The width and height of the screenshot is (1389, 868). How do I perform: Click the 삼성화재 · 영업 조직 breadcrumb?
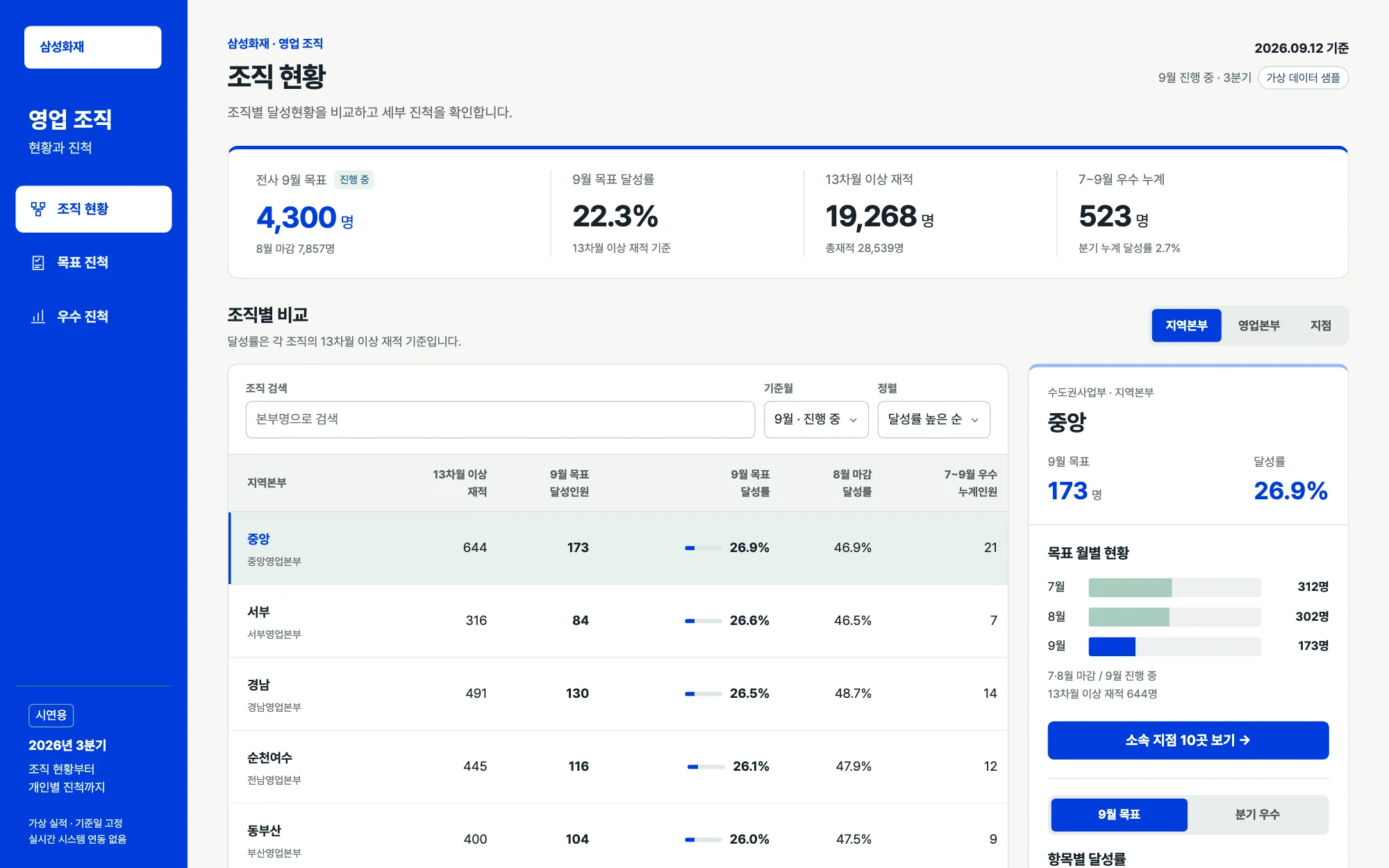pos(275,43)
